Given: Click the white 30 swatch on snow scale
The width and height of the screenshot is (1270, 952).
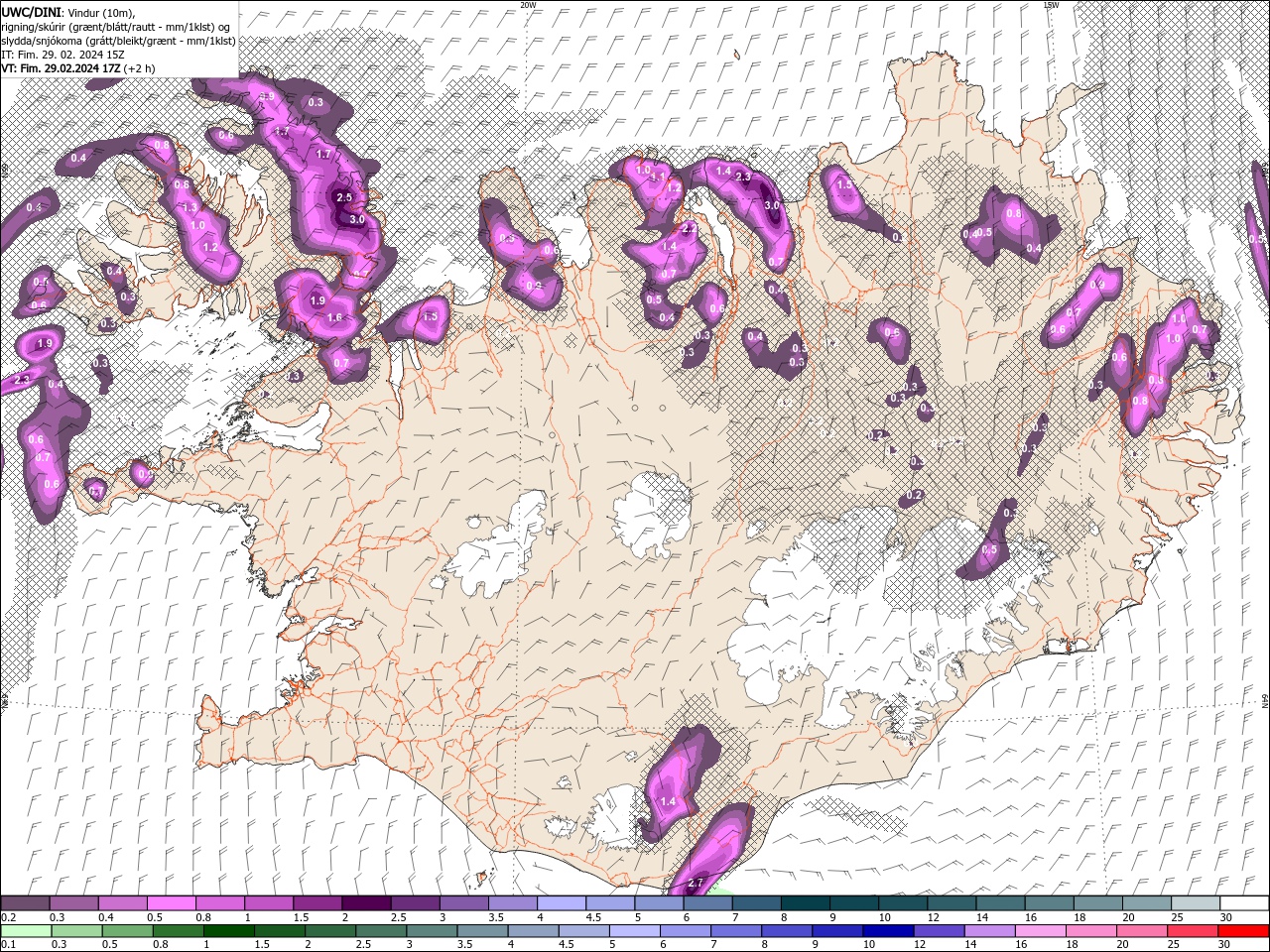Looking at the screenshot, I should point(1244,903).
